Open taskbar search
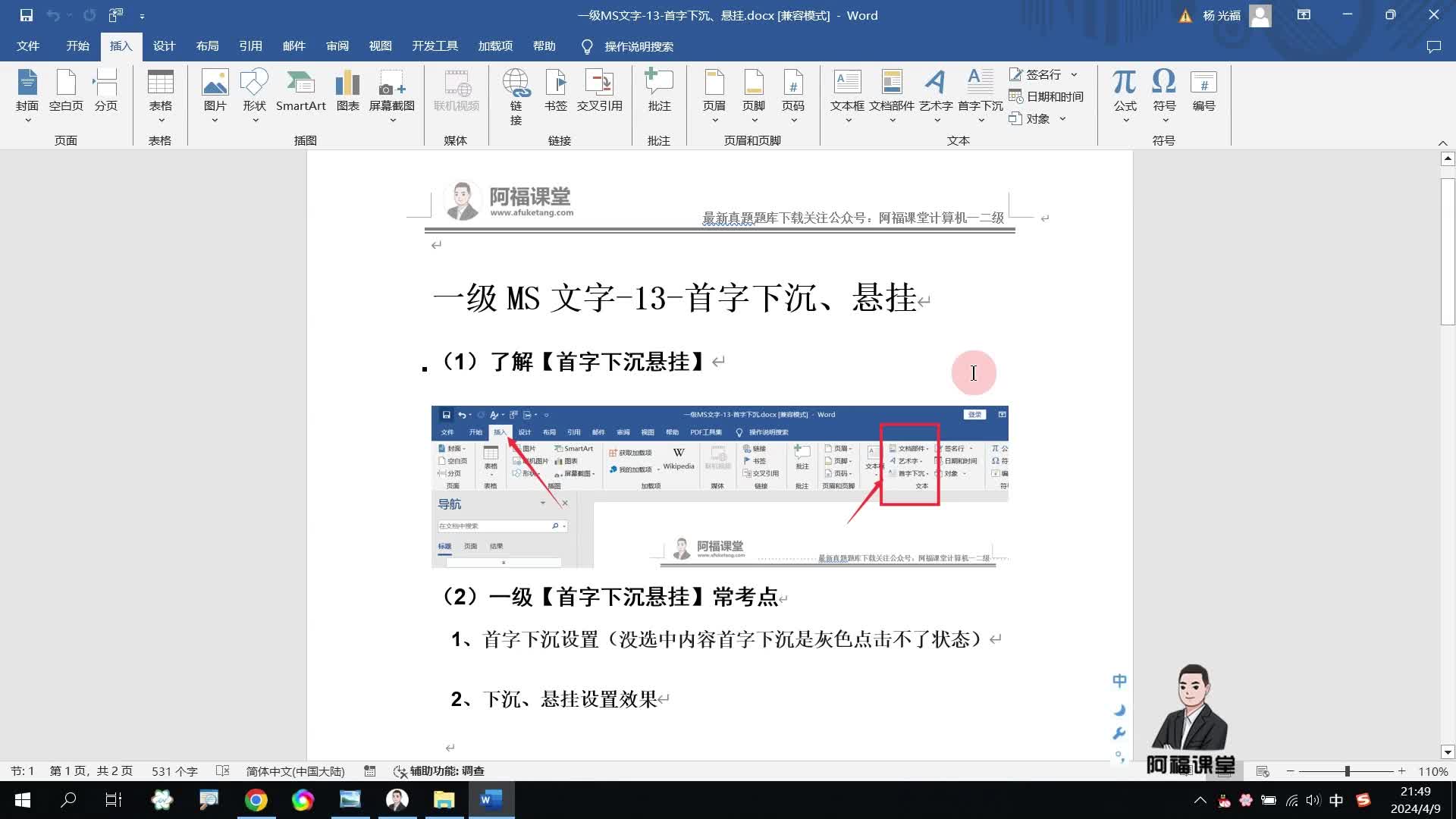The width and height of the screenshot is (1456, 819). [68, 800]
